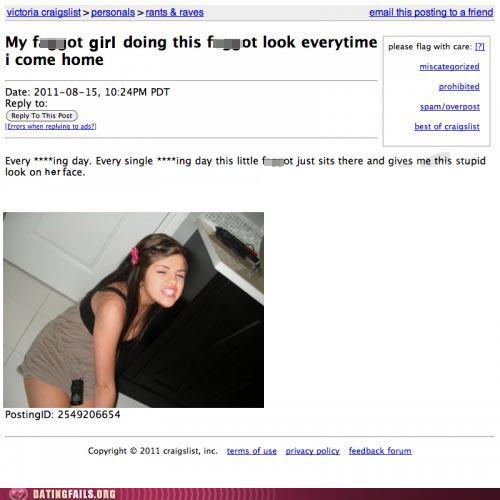Image resolution: width=500 pixels, height=500 pixels.
Task: Open the victoria craigslist breadcrumb link
Action: point(44,12)
